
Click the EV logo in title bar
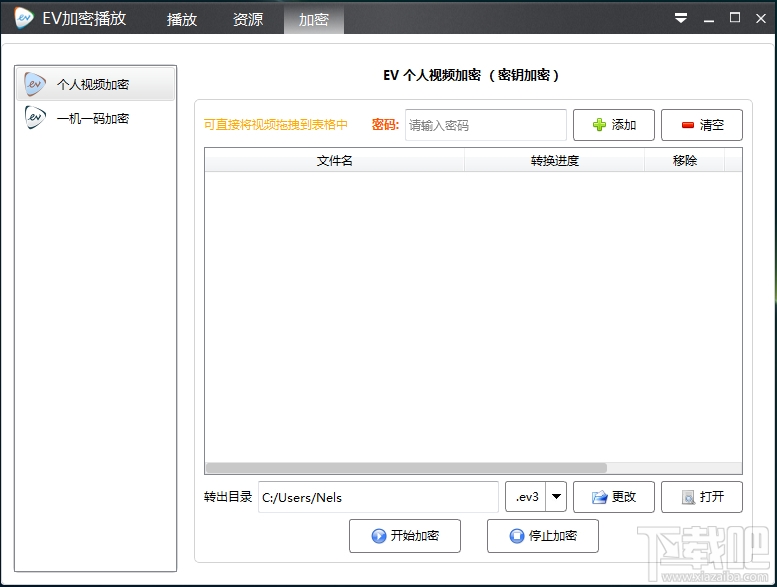point(24,18)
